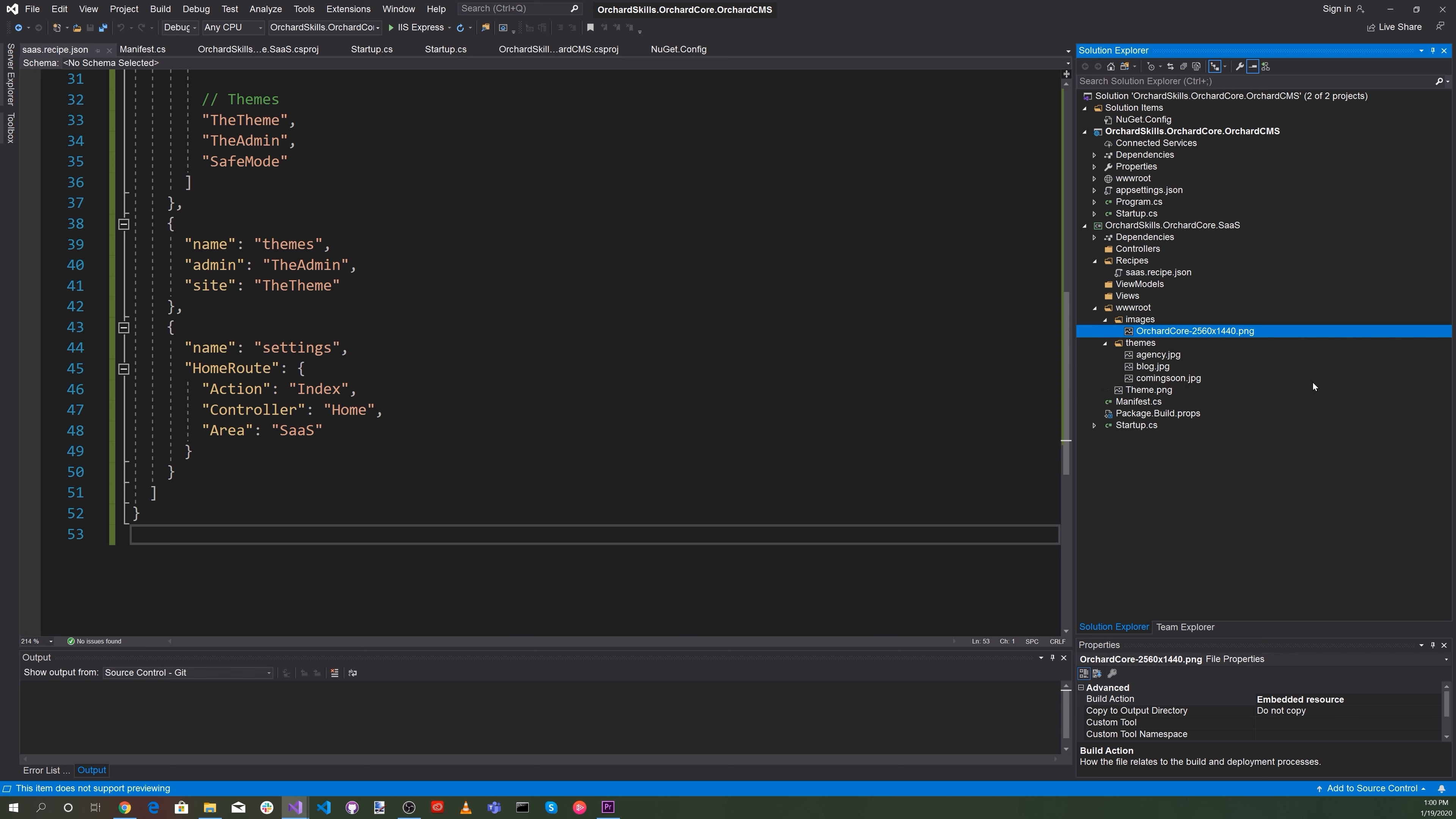
Task: Collapse the code block at line 38
Action: pyautogui.click(x=124, y=224)
